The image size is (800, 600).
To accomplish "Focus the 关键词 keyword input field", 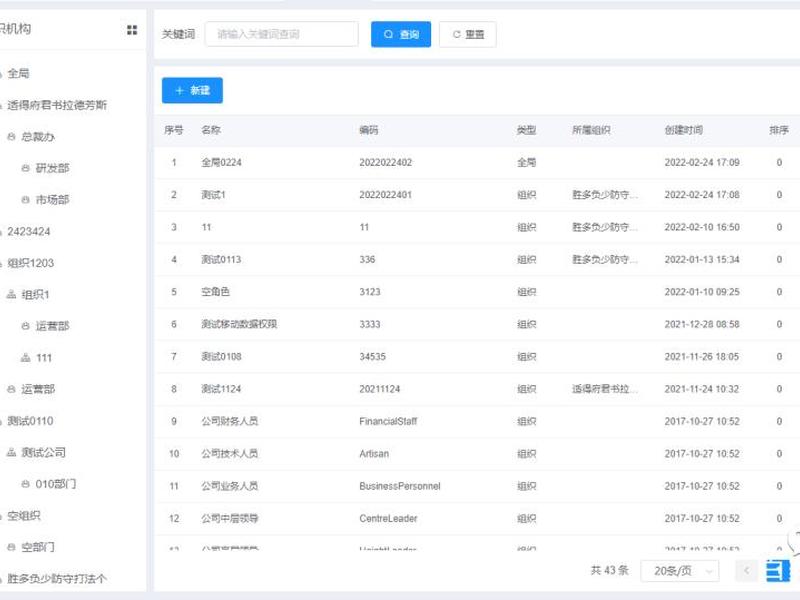I will [282, 34].
